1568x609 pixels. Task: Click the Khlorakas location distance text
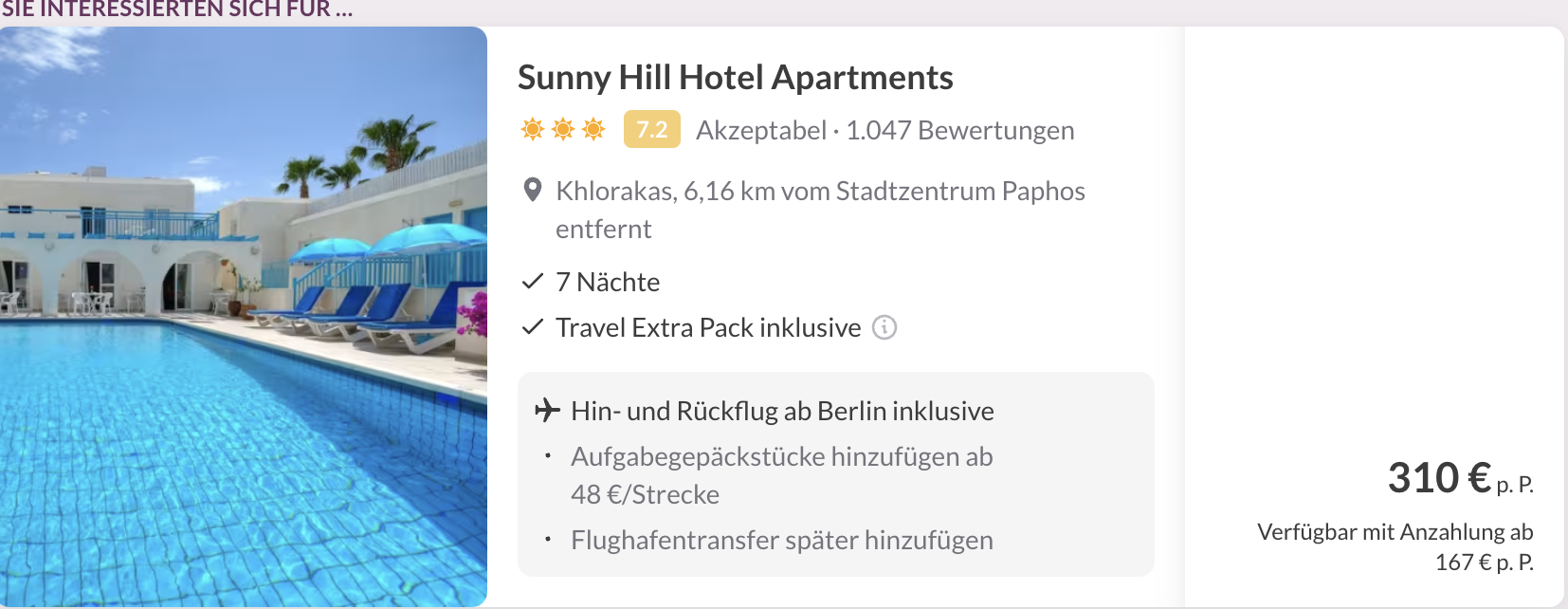[x=819, y=192]
